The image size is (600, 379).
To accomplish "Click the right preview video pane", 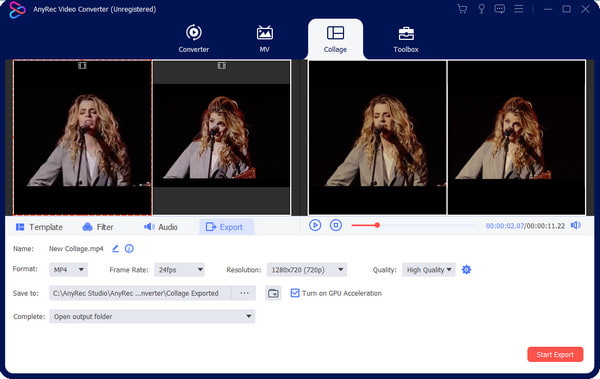I will (x=517, y=137).
